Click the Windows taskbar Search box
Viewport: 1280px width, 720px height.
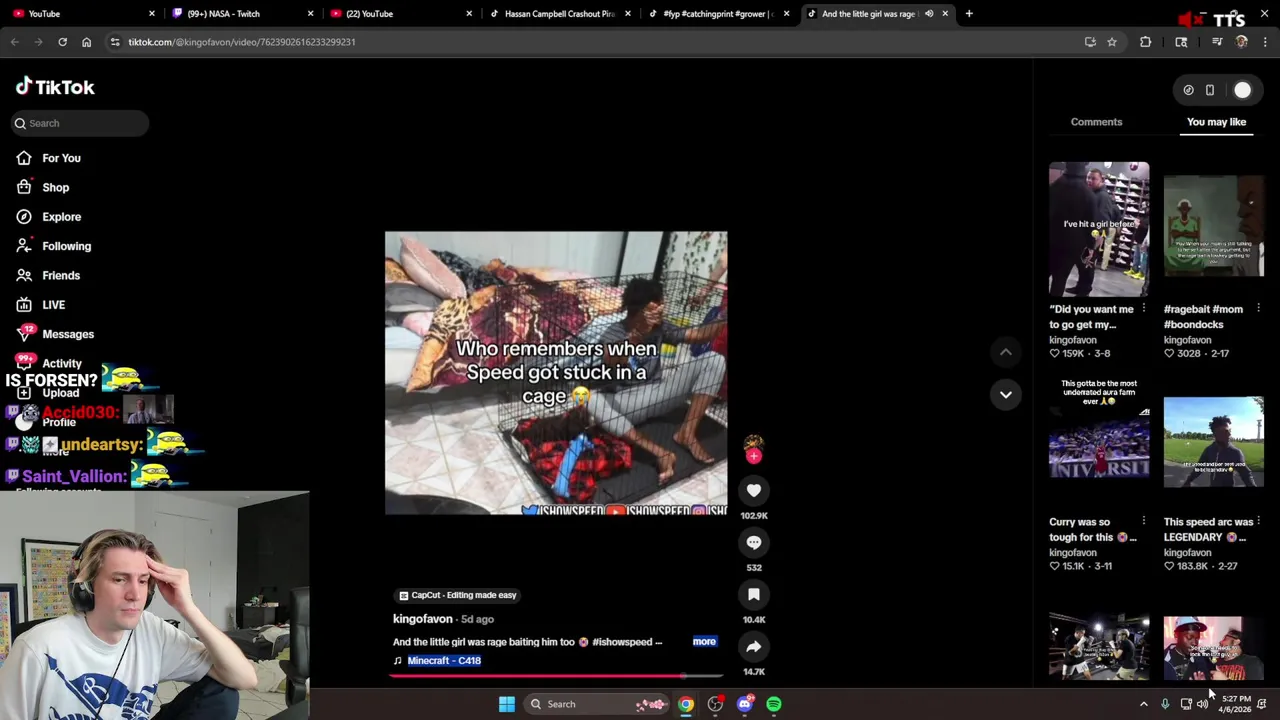click(x=596, y=704)
